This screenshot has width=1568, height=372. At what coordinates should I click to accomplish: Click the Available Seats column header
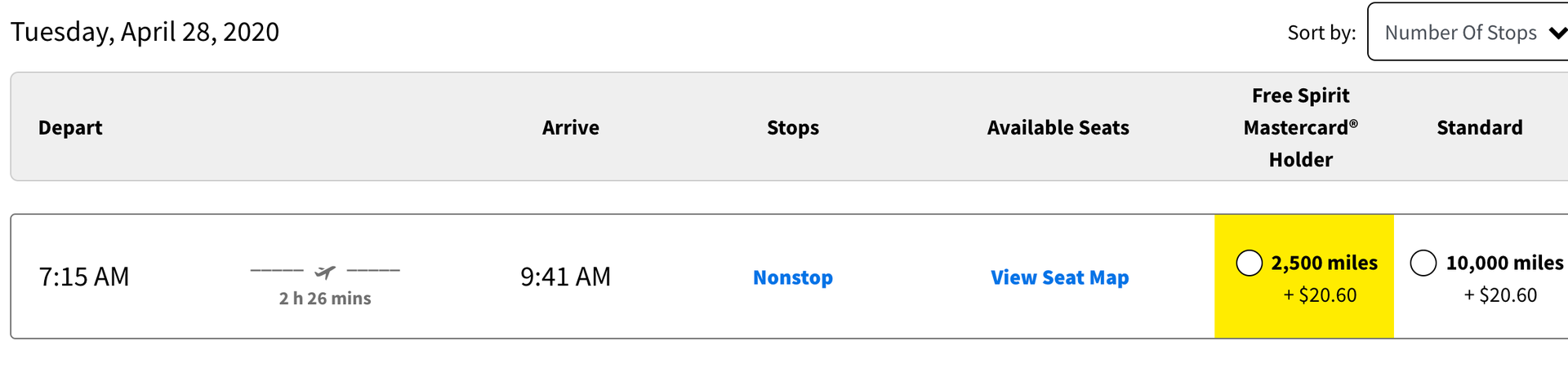coord(1058,128)
